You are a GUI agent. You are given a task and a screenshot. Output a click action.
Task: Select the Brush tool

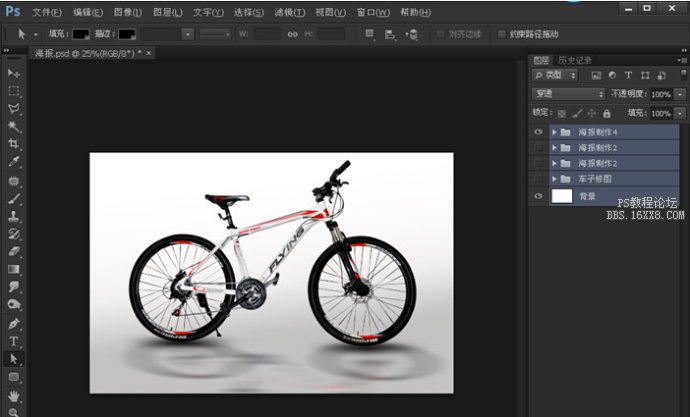coord(14,198)
